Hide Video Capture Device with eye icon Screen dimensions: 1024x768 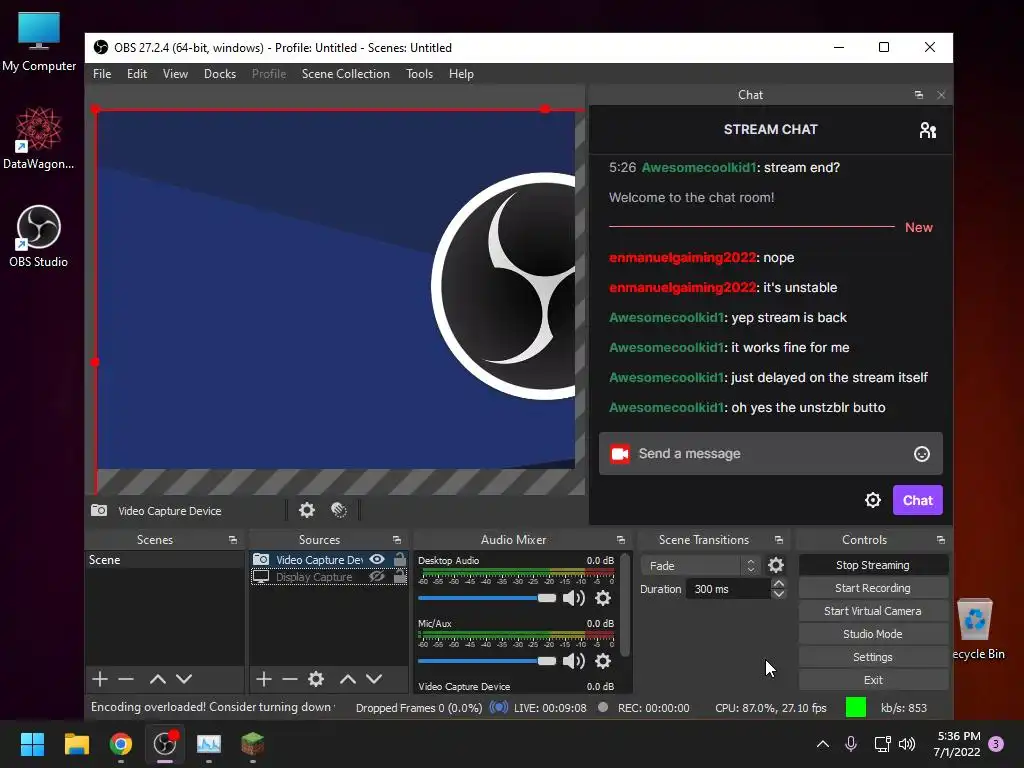tap(377, 559)
